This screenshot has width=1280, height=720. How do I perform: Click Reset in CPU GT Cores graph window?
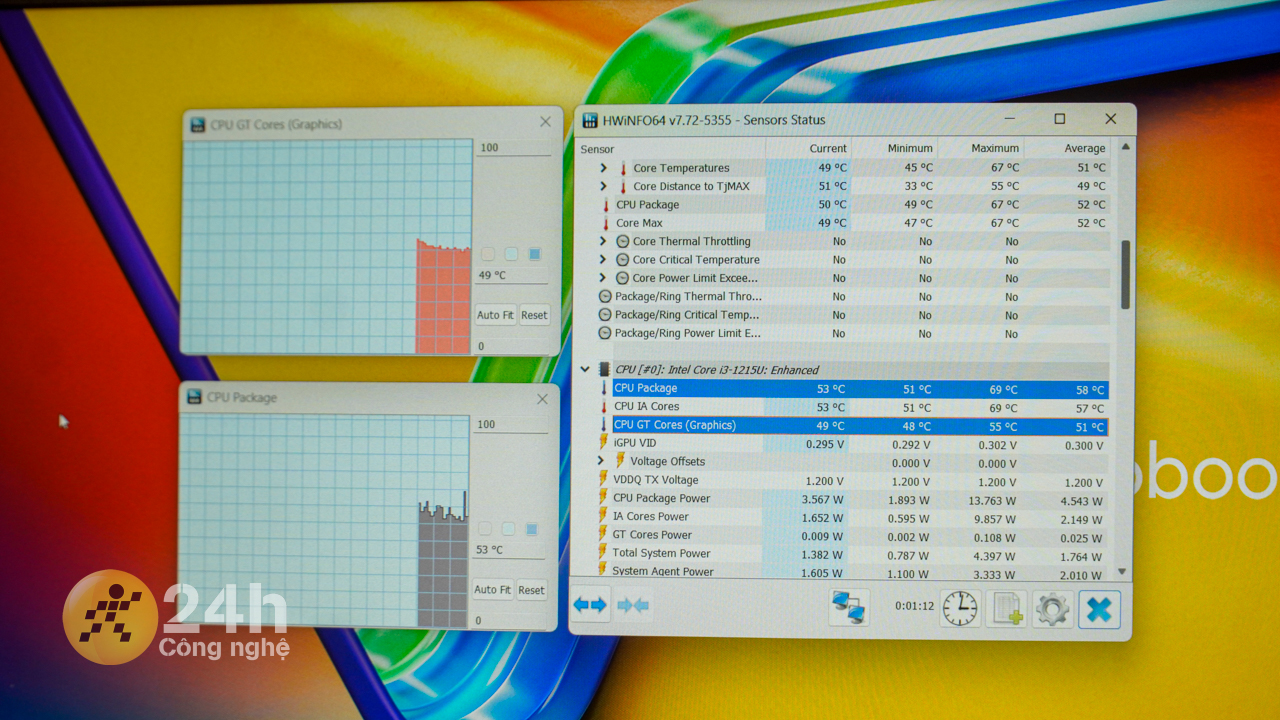click(x=534, y=315)
